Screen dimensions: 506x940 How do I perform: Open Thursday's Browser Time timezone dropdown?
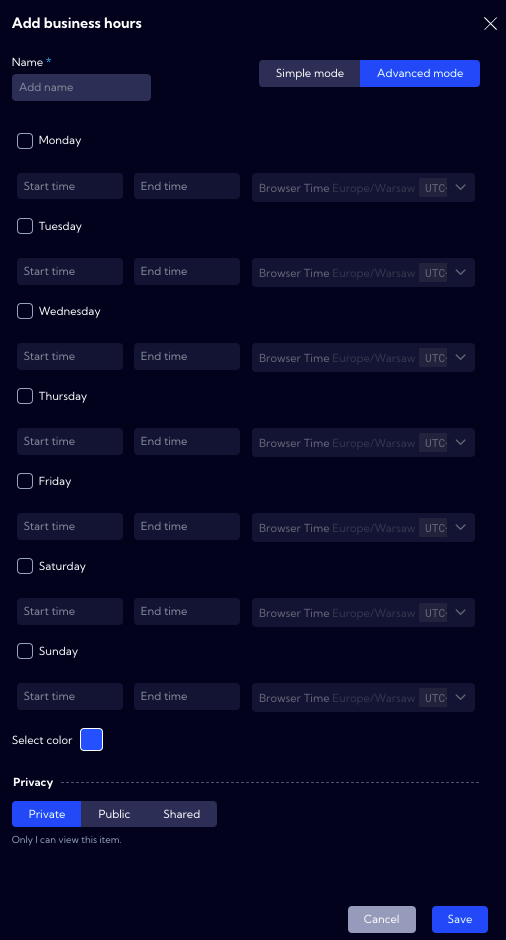pyautogui.click(x=363, y=442)
